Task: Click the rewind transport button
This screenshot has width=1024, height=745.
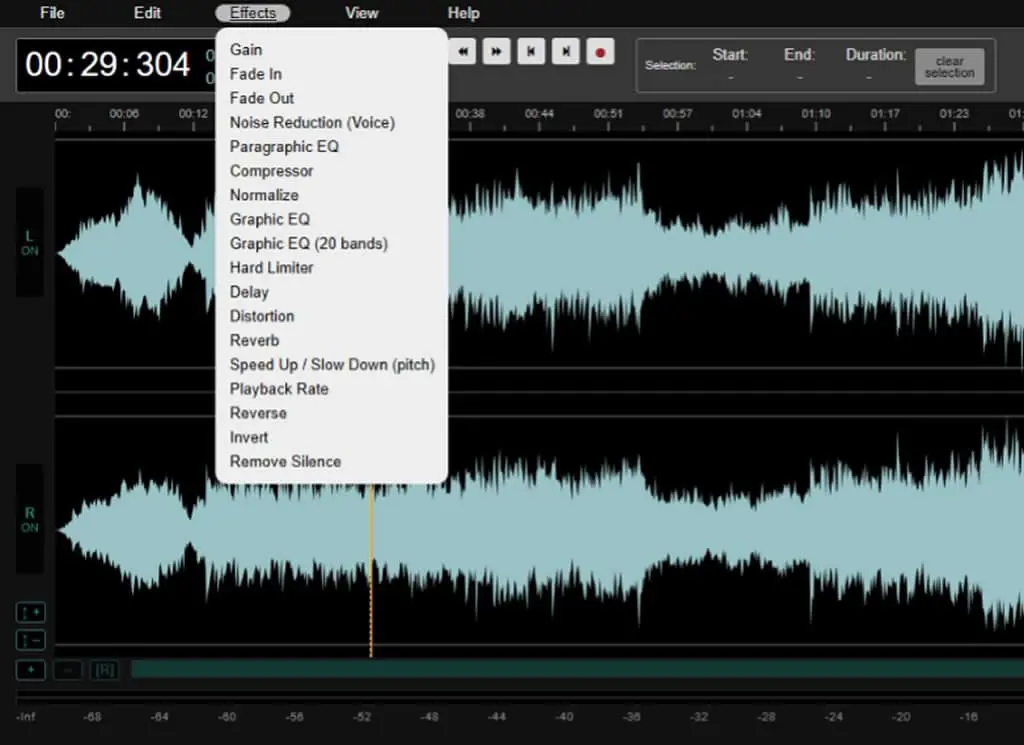Action: tap(462, 52)
